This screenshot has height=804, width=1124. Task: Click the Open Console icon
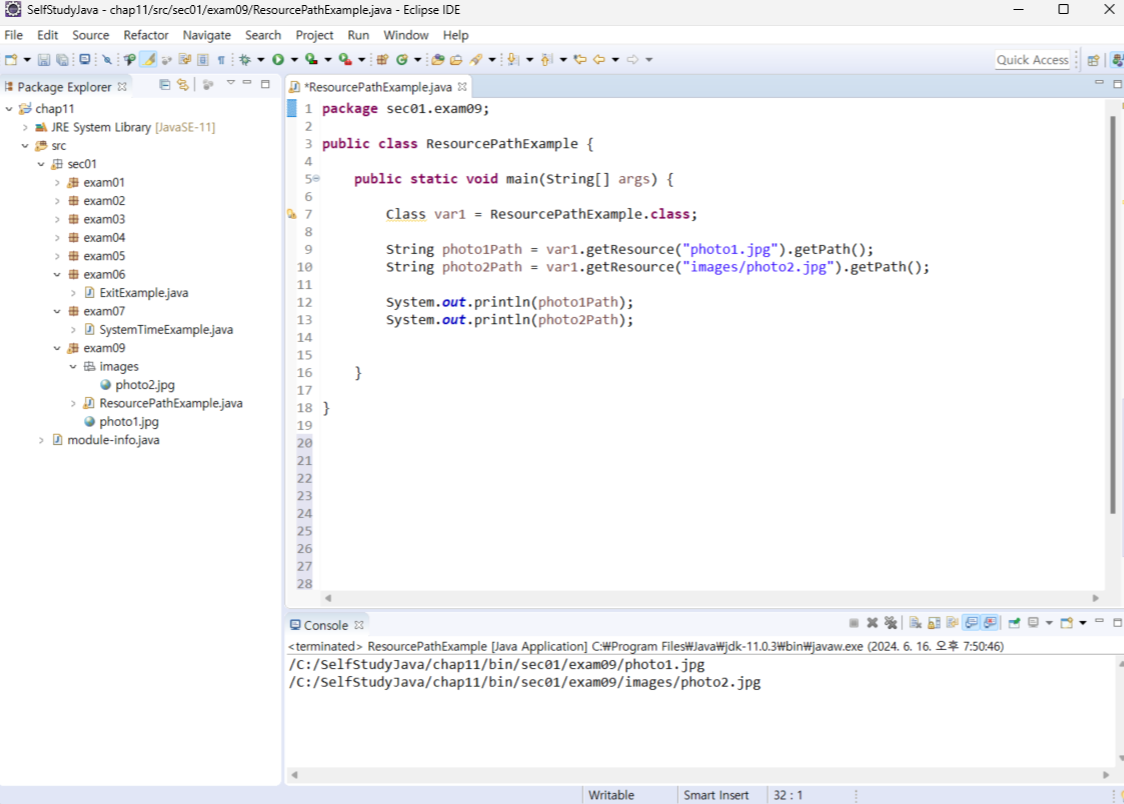(x=1067, y=622)
